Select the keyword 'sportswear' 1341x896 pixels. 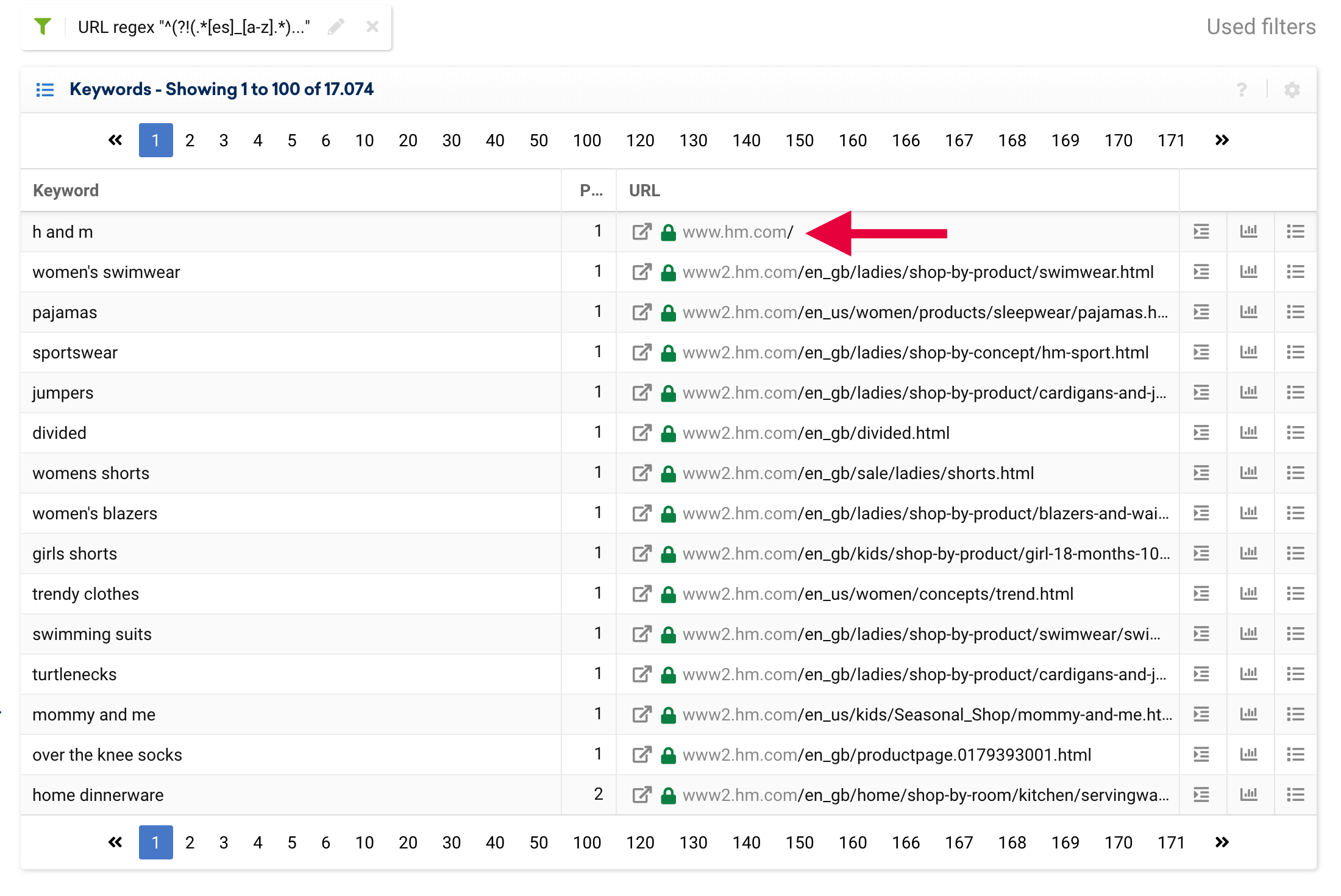(x=75, y=352)
